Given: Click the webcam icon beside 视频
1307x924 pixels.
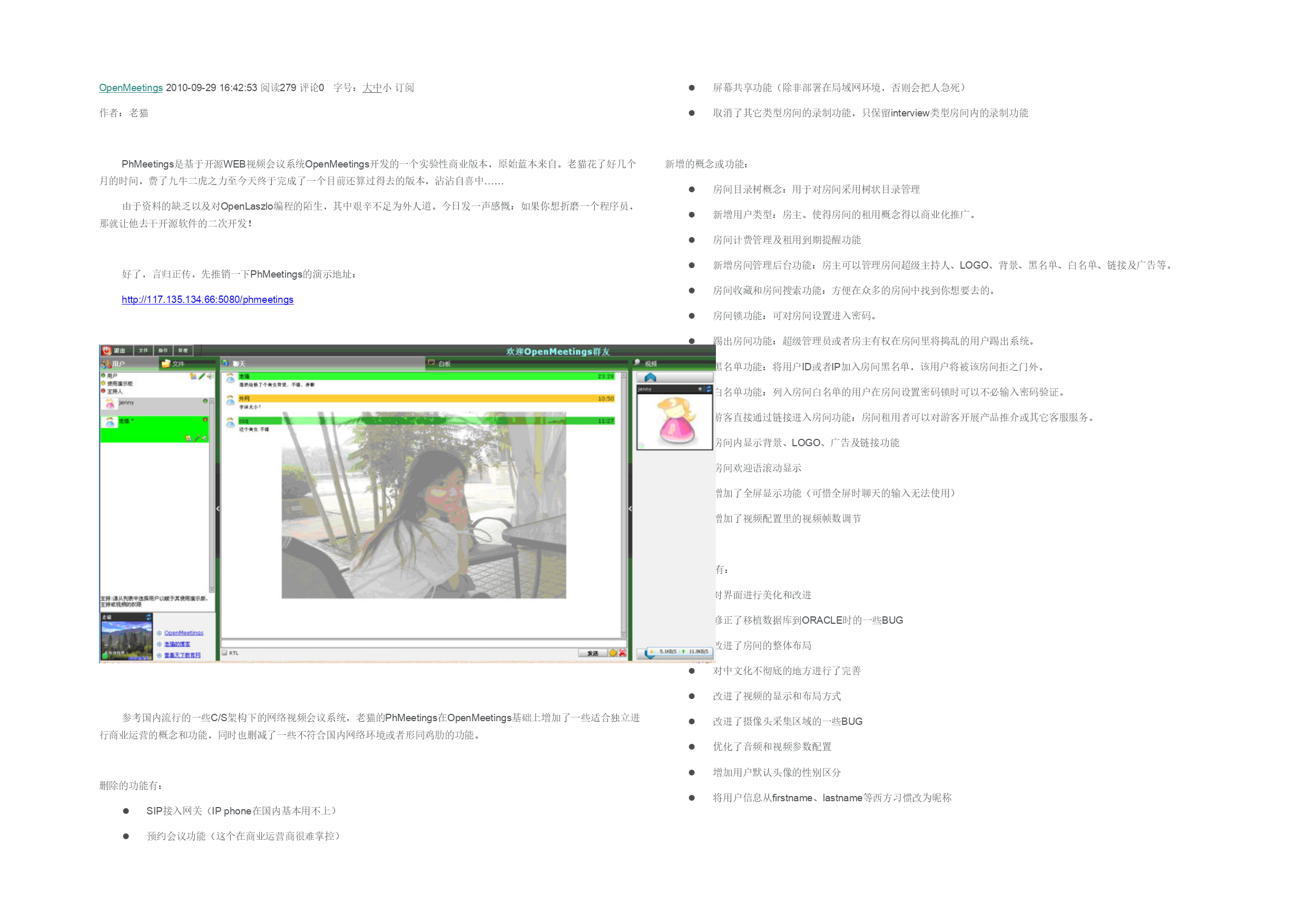Looking at the screenshot, I should pyautogui.click(x=637, y=362).
